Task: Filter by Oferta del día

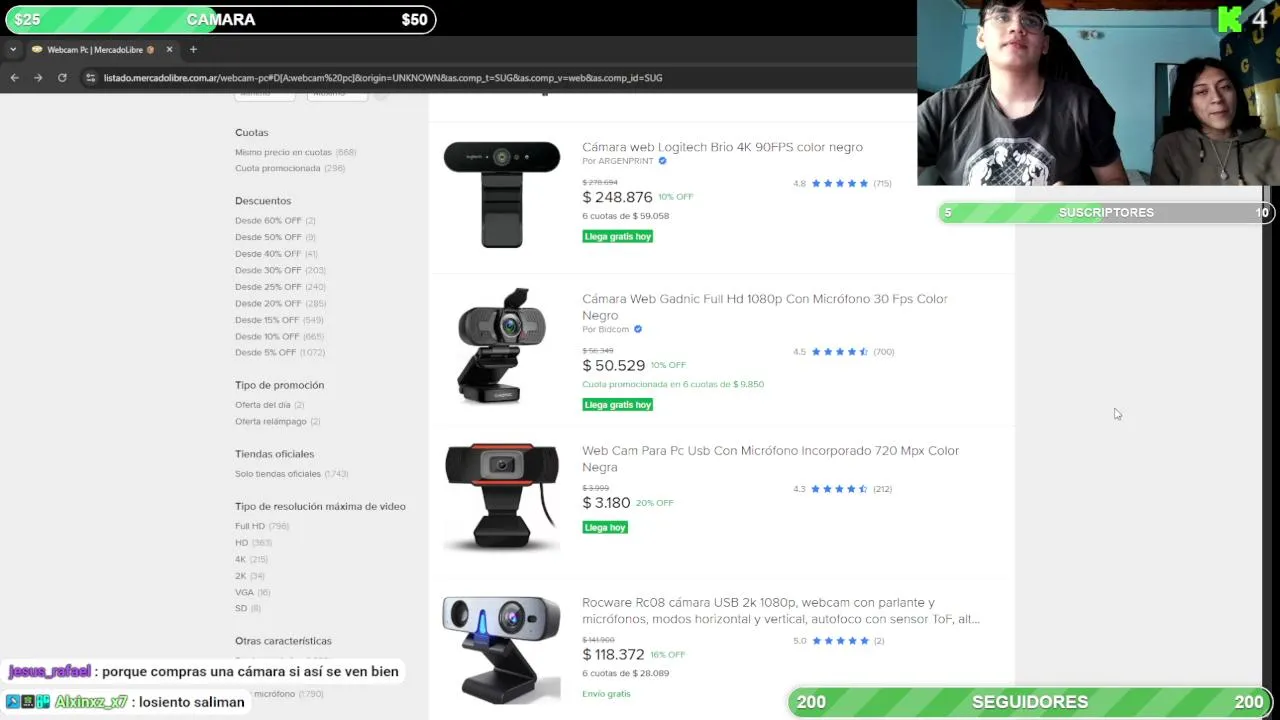Action: (269, 405)
